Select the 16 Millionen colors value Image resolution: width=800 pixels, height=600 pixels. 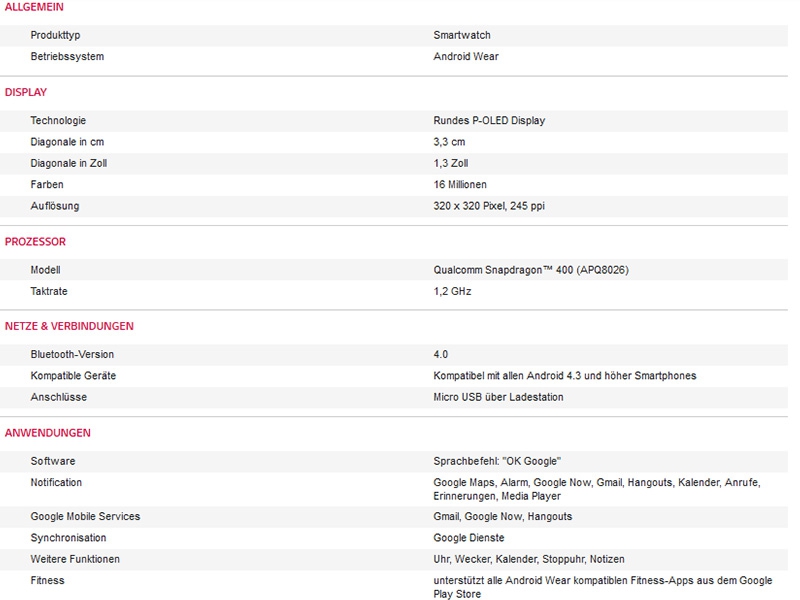click(x=460, y=185)
